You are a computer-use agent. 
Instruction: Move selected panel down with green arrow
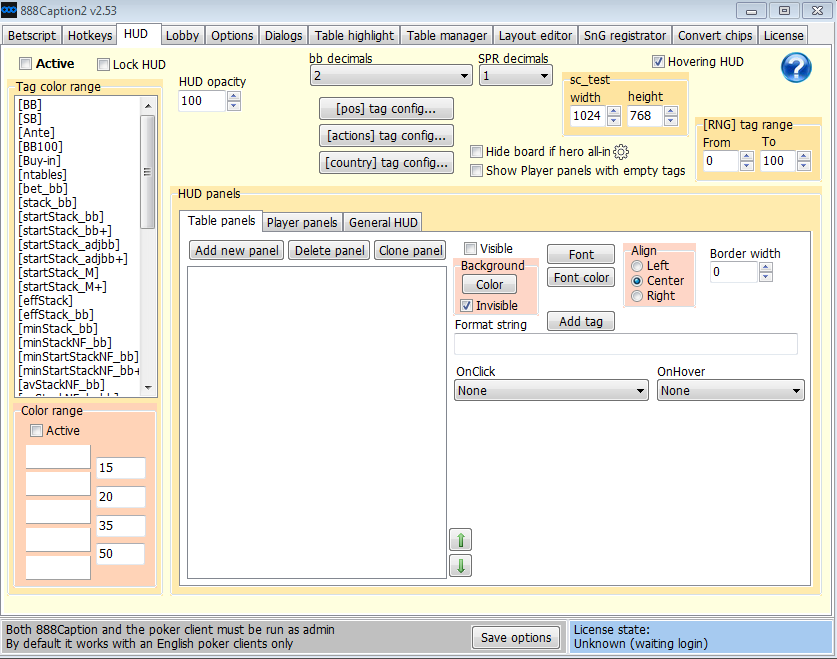point(461,565)
